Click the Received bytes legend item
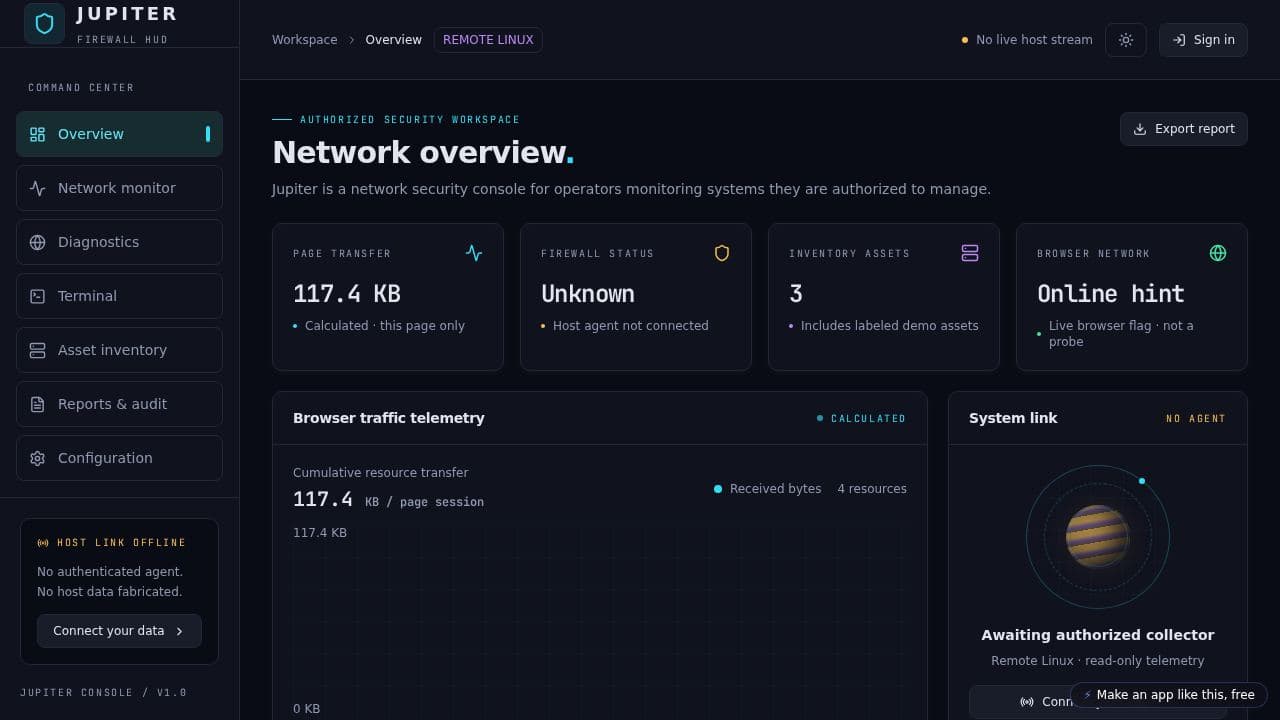Viewport: 1280px width, 720px height. coord(767,489)
